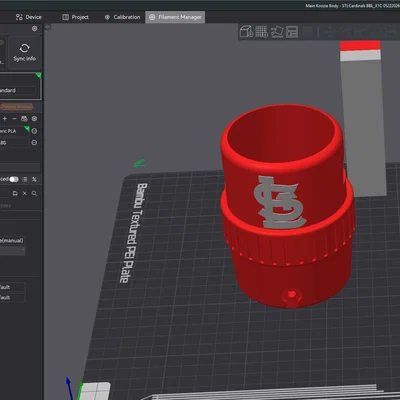The height and width of the screenshot is (400, 400).
Task: Save the current process preset
Action: [15, 193]
